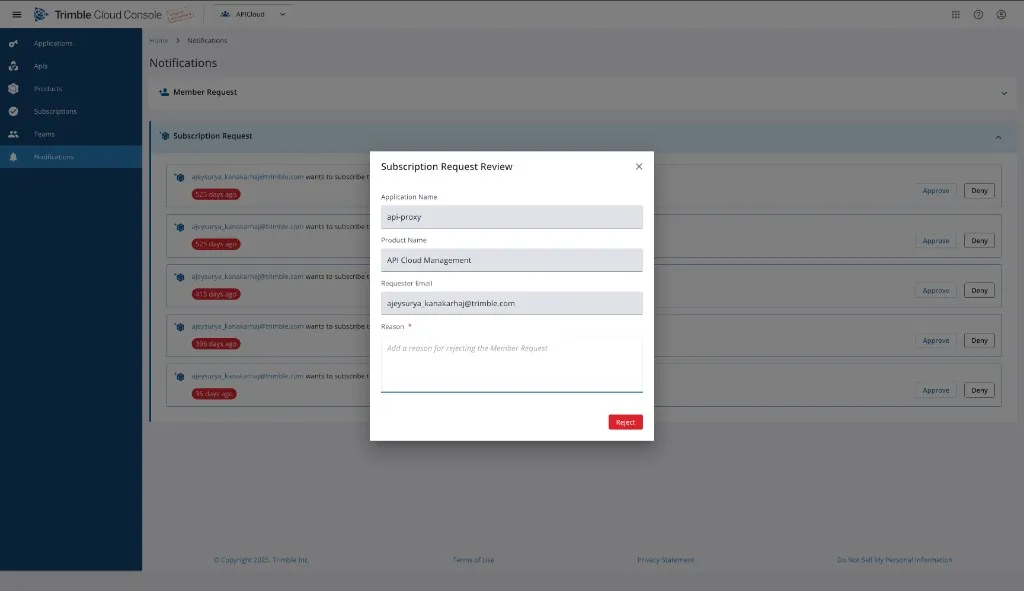Screen dimensions: 1024x591
Task: Approve the 415 days ago request
Action: (935, 291)
